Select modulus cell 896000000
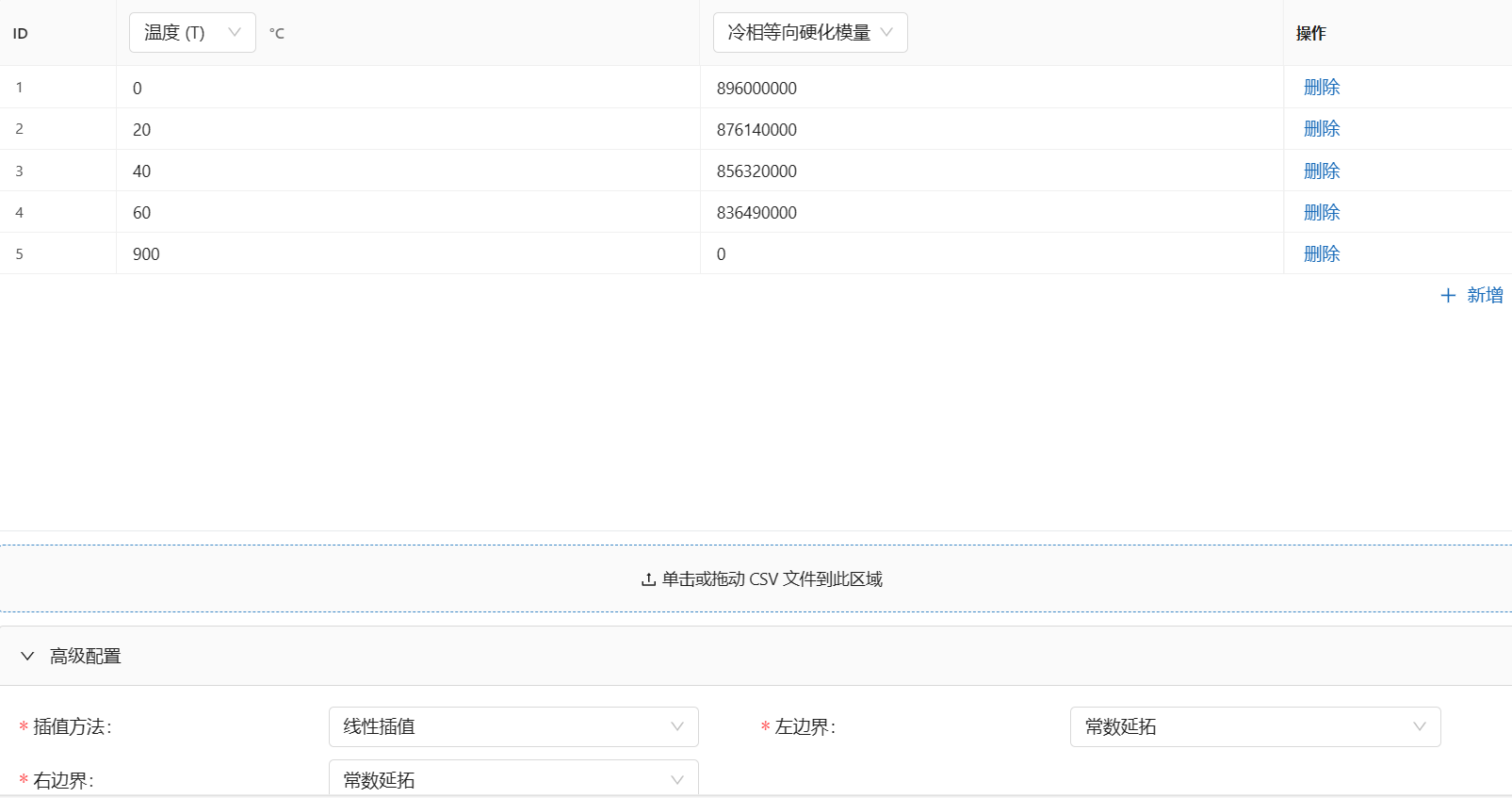 click(x=992, y=88)
